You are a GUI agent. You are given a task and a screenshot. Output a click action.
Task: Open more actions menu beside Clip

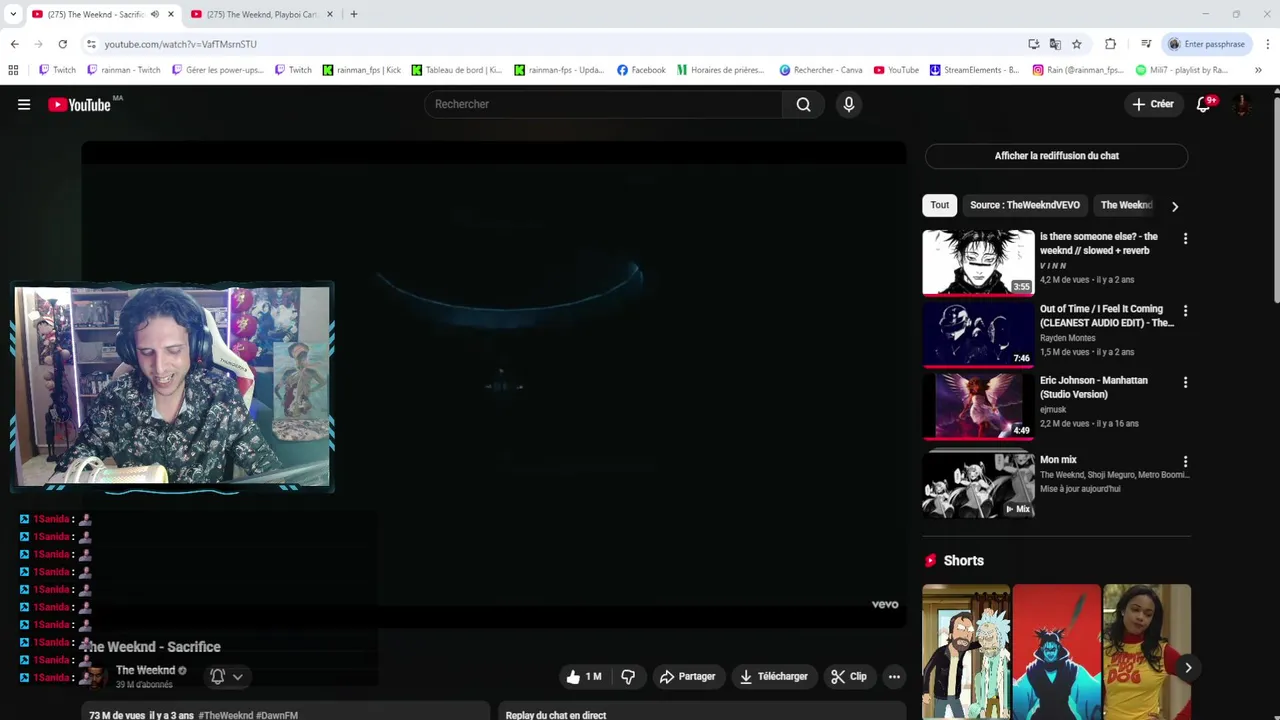coord(894,677)
